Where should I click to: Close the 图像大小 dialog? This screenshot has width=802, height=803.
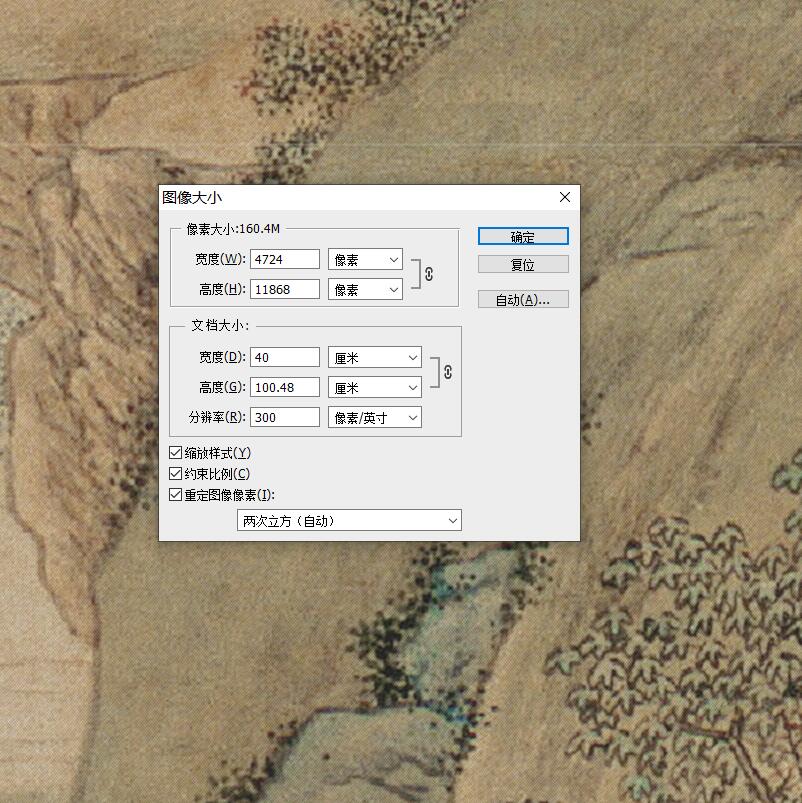click(x=565, y=197)
